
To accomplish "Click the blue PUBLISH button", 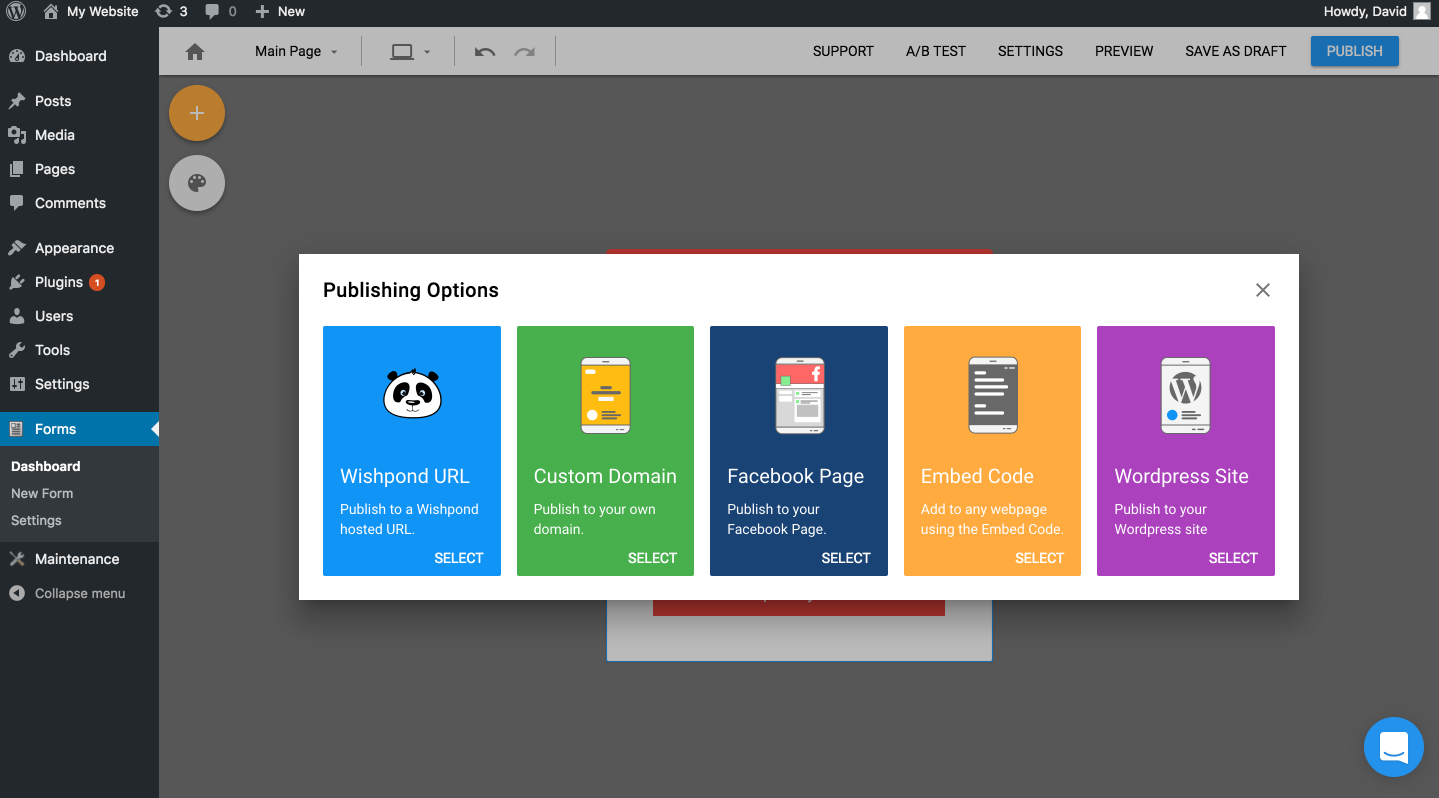I will tap(1354, 51).
